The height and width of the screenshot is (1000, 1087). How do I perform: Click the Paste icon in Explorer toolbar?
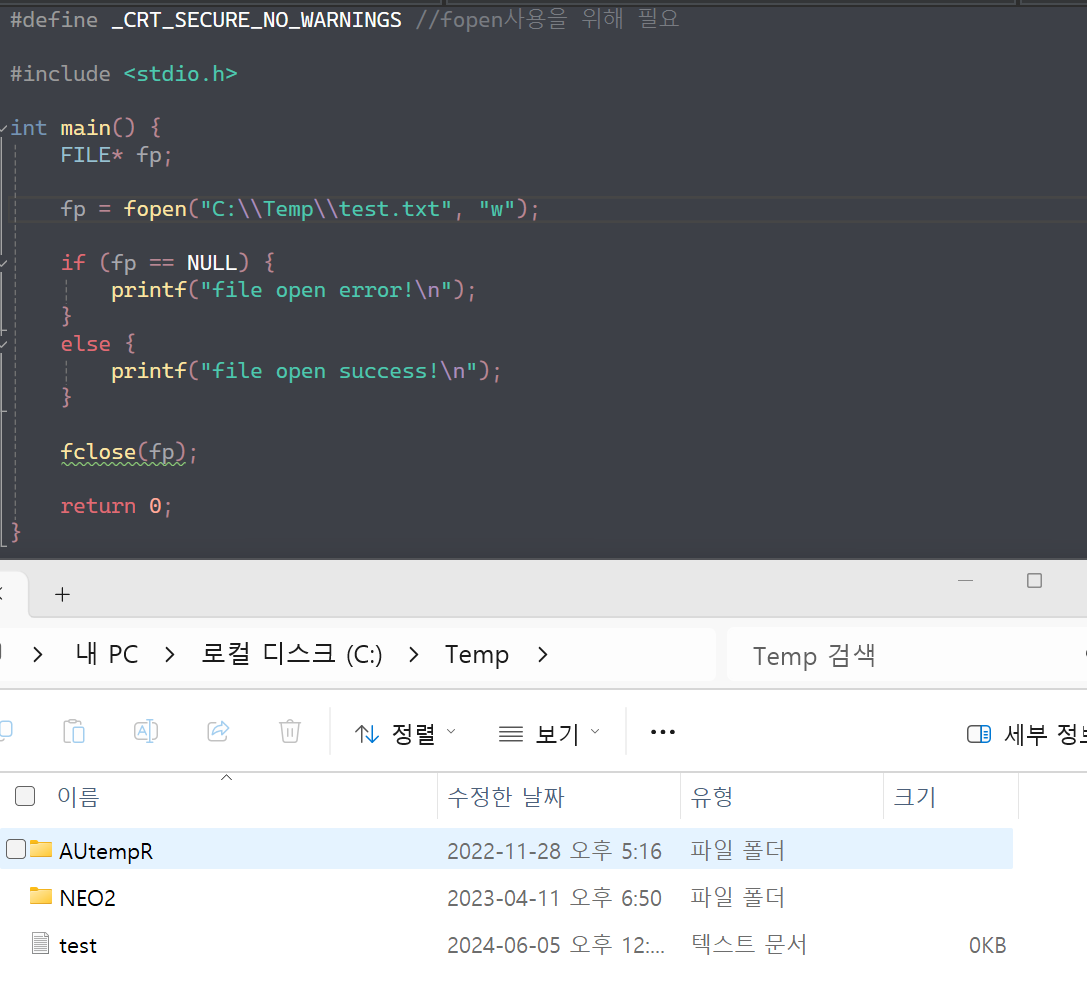pyautogui.click(x=73, y=731)
